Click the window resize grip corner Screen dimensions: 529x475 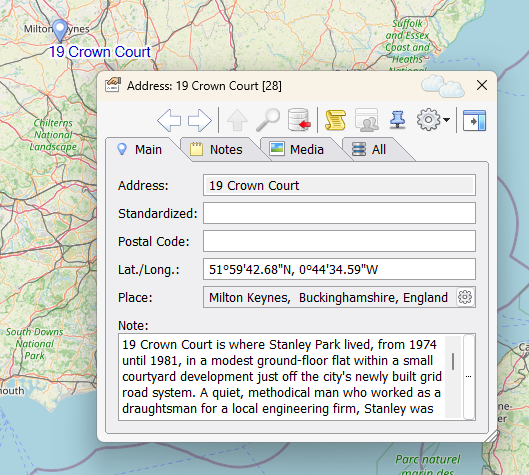pos(491,436)
